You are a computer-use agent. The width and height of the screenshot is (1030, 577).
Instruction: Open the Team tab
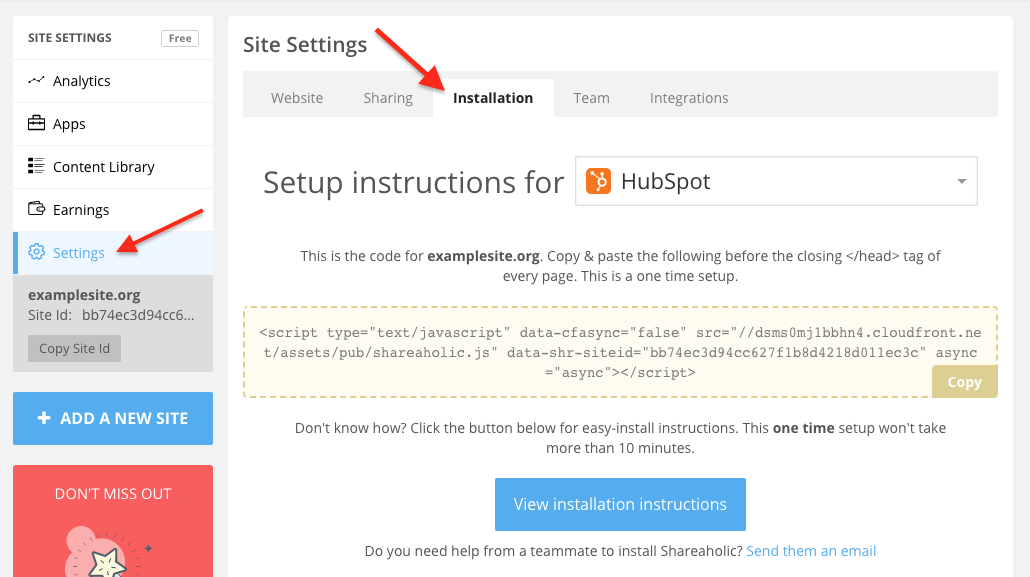[591, 98]
